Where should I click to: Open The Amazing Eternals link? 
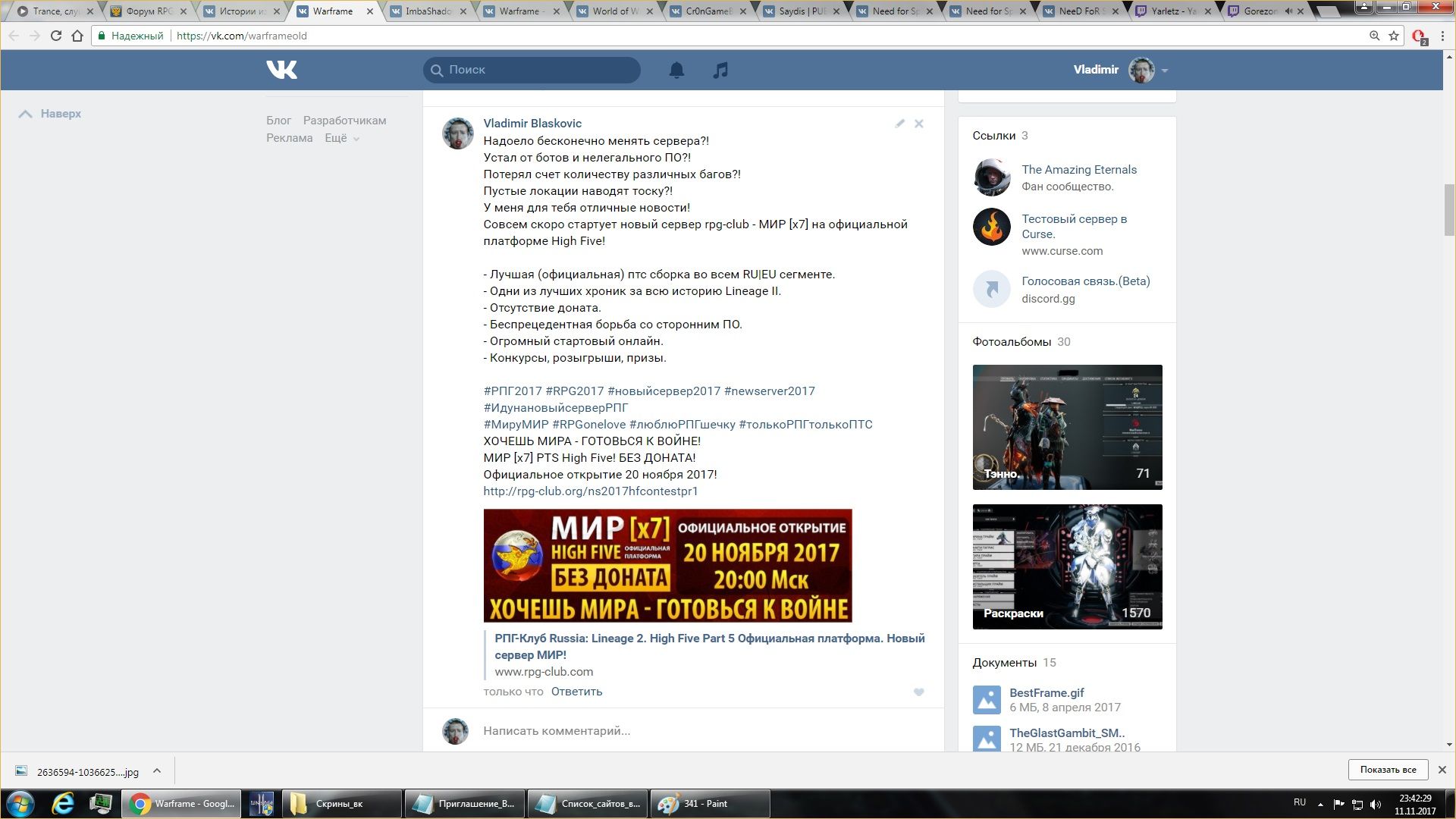(1079, 170)
